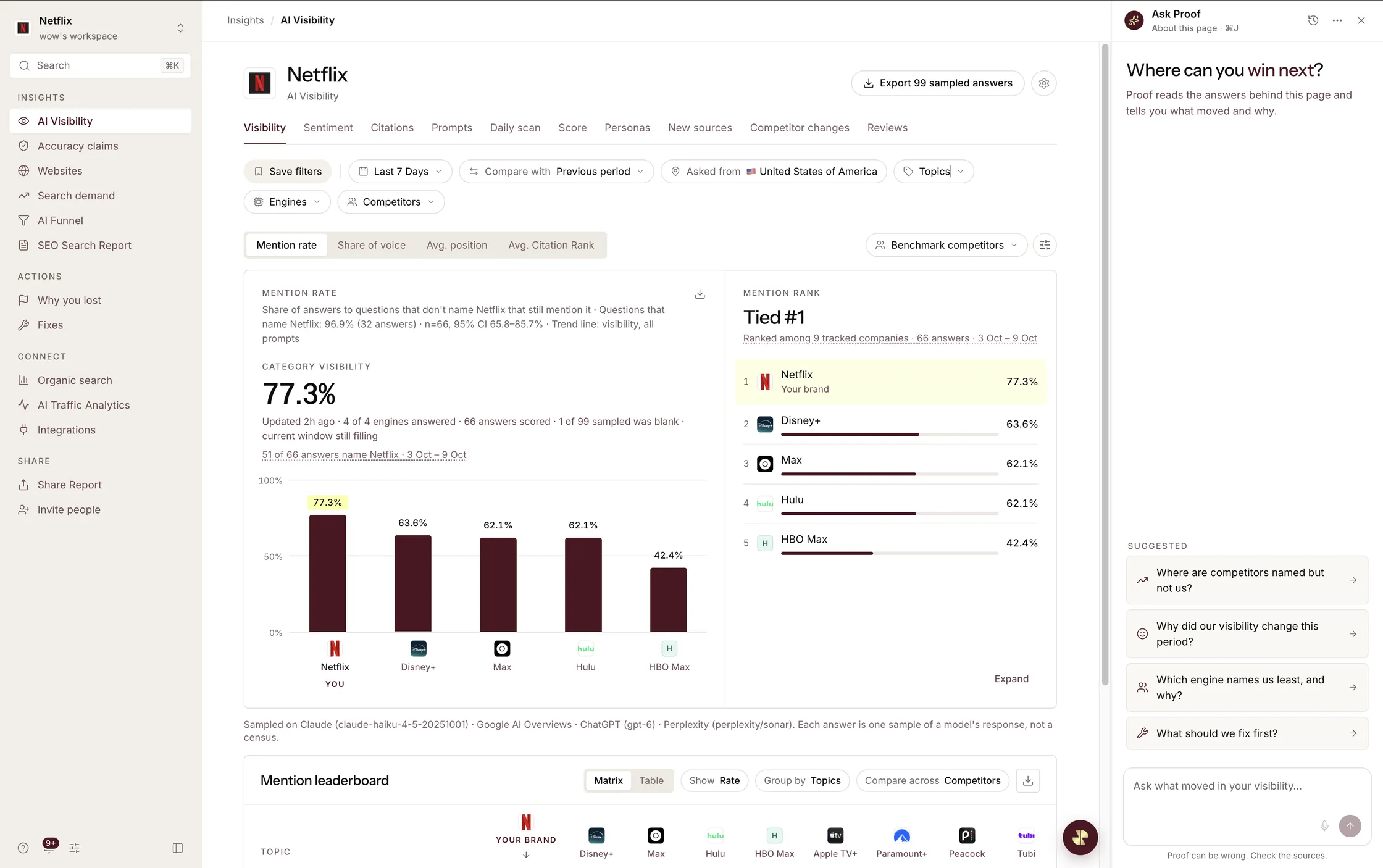Open Ask Proof more options menu
Image resolution: width=1383 pixels, height=868 pixels.
click(x=1337, y=20)
